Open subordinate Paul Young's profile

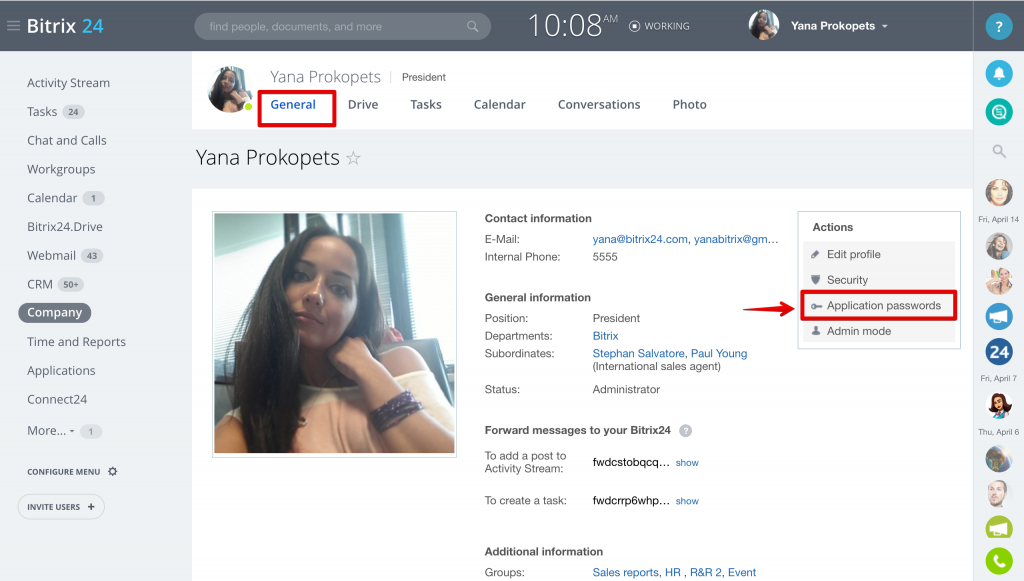point(719,354)
